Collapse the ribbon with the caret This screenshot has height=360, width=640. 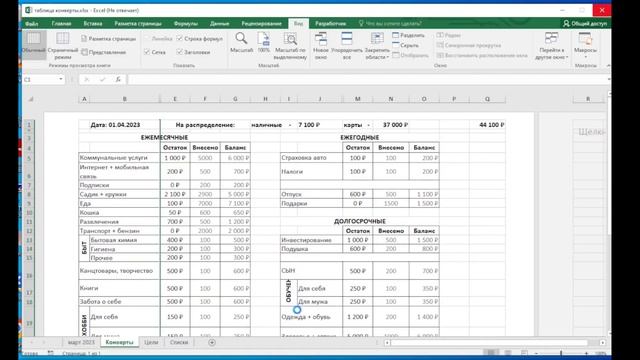[608, 65]
